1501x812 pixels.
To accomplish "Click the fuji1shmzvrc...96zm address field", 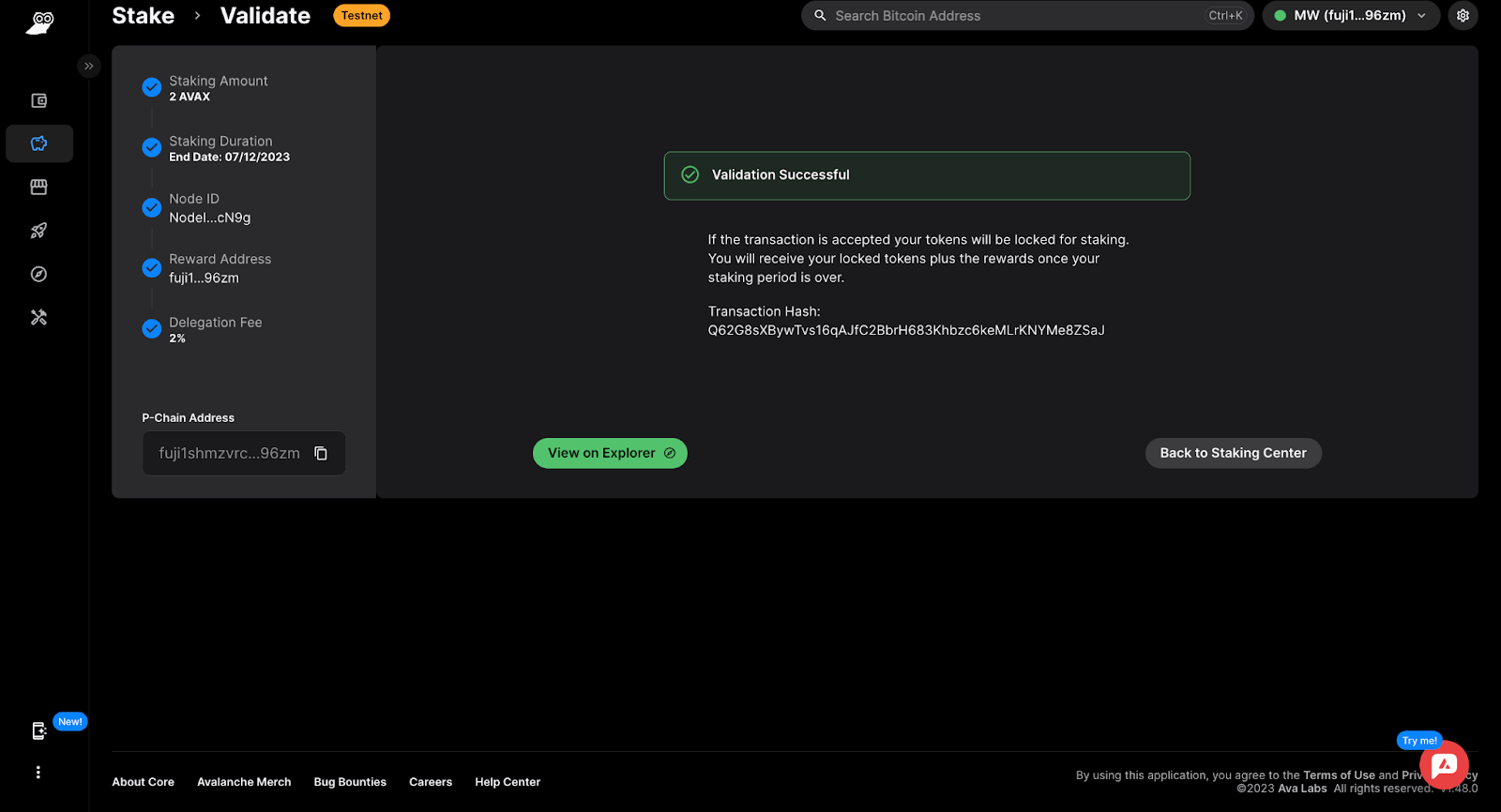I will 244,454.
